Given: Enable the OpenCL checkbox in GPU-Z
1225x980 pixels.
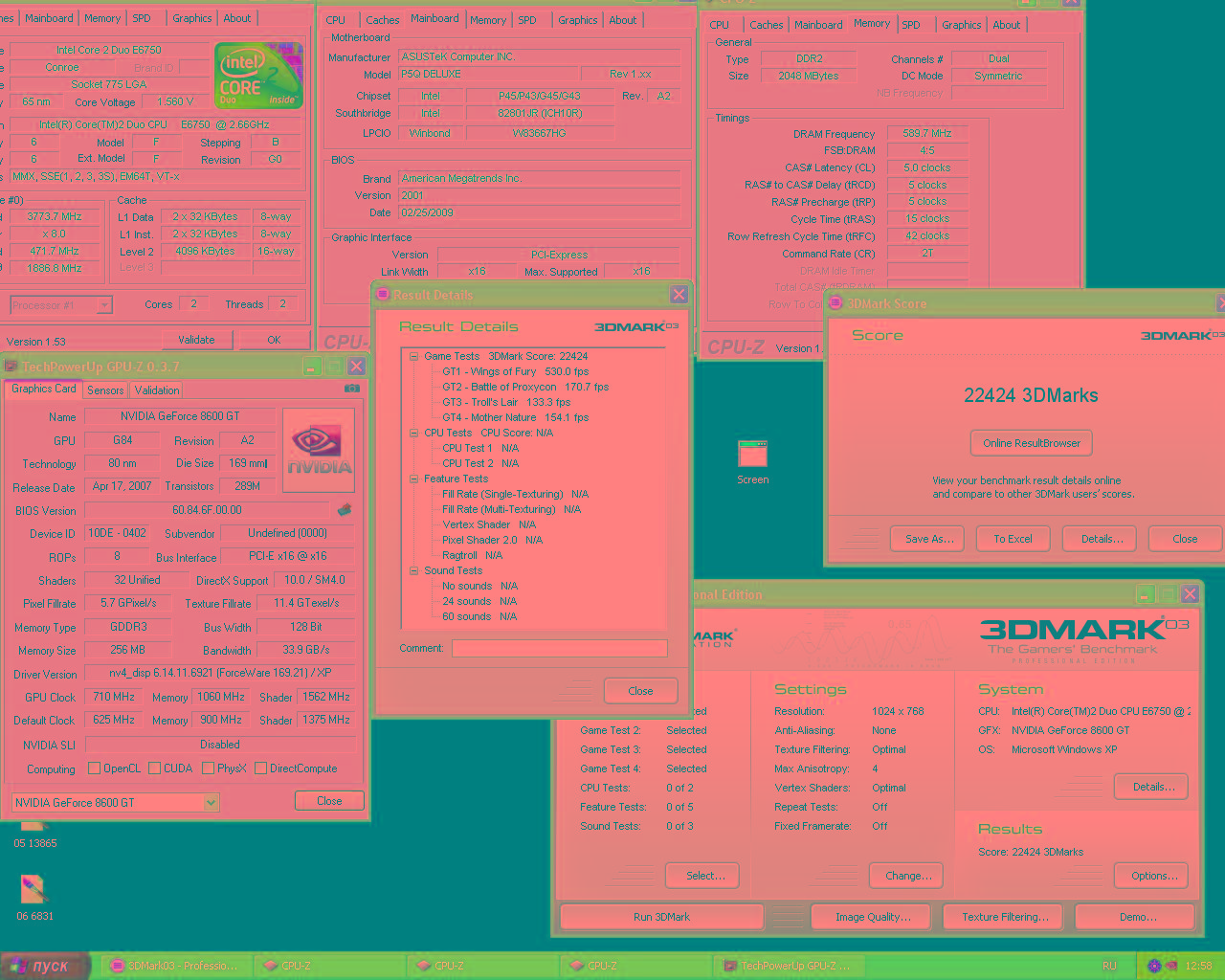Looking at the screenshot, I should click(94, 768).
